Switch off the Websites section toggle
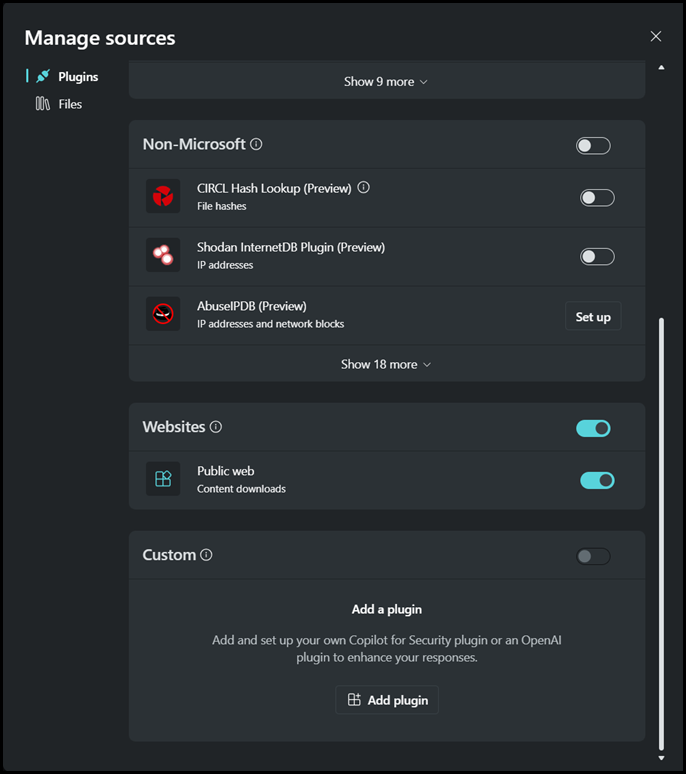 pyautogui.click(x=593, y=429)
